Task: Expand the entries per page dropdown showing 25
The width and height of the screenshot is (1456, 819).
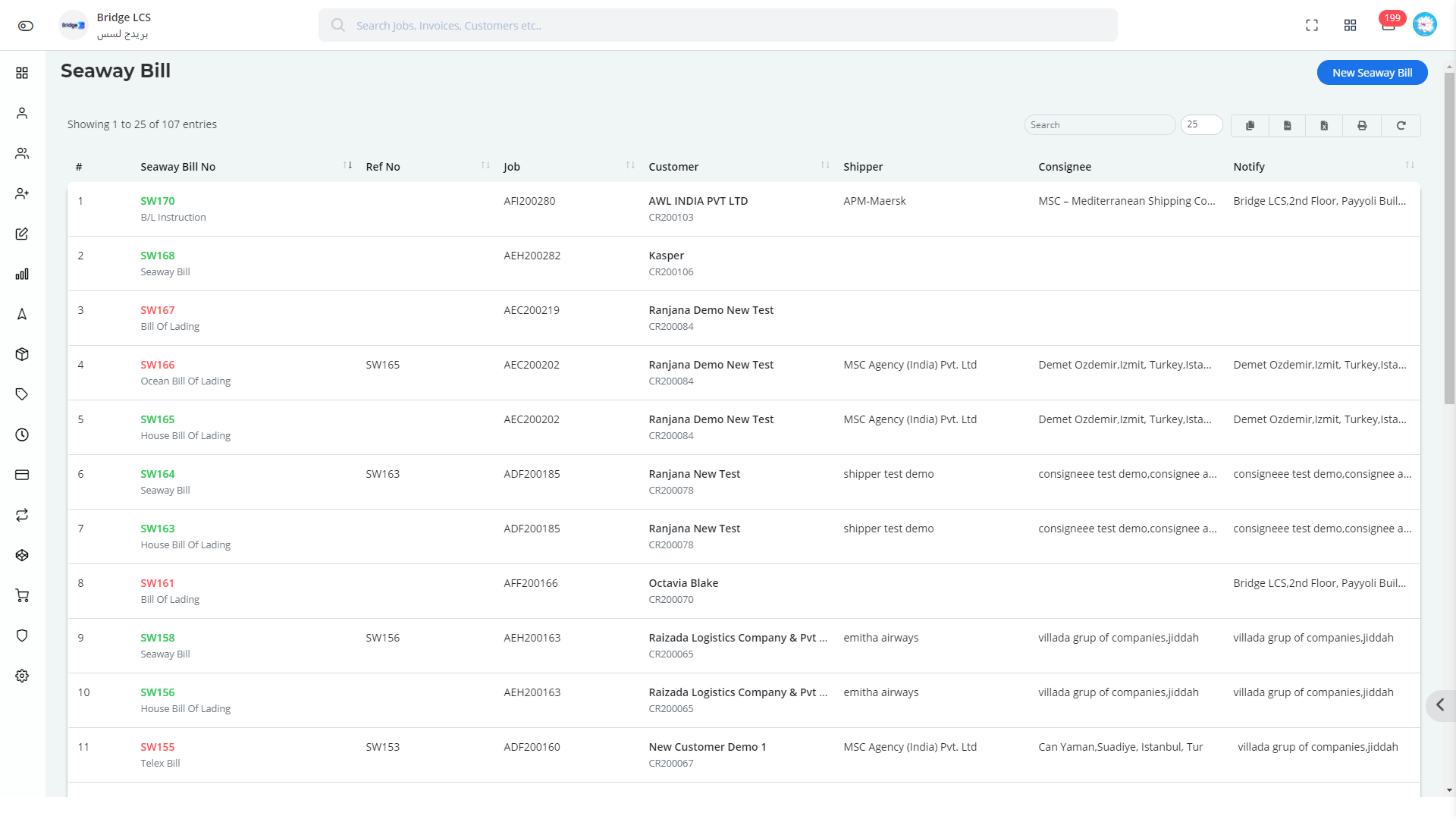Action: [1201, 124]
